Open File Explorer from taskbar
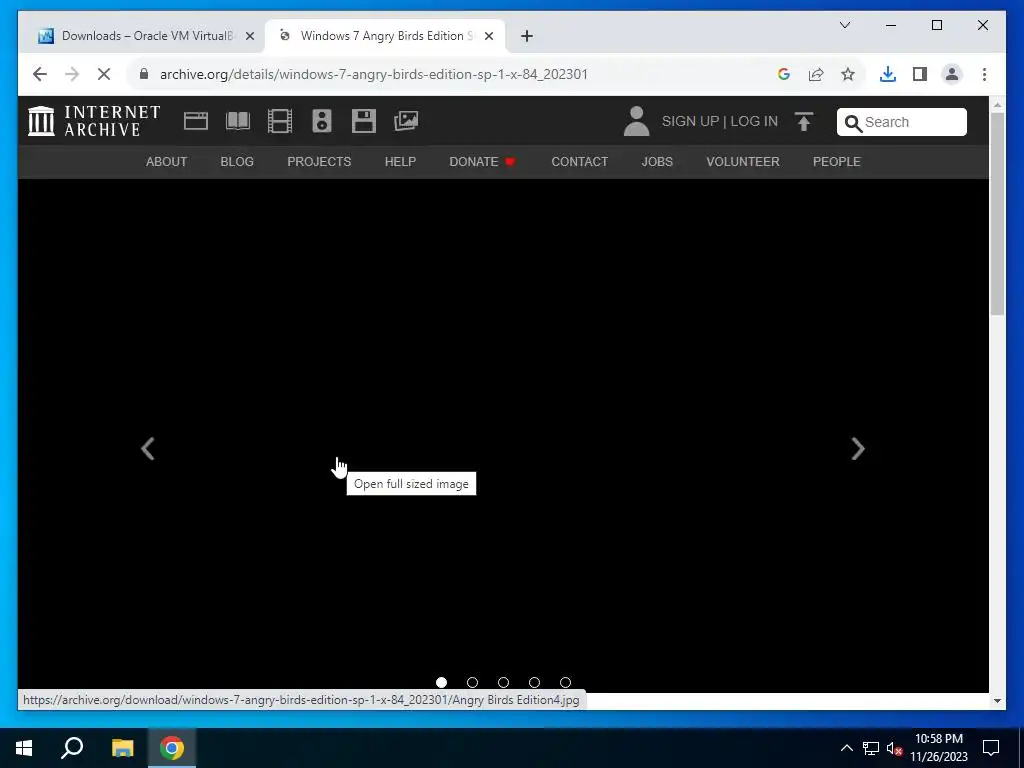Image resolution: width=1024 pixels, height=768 pixels. click(122, 748)
